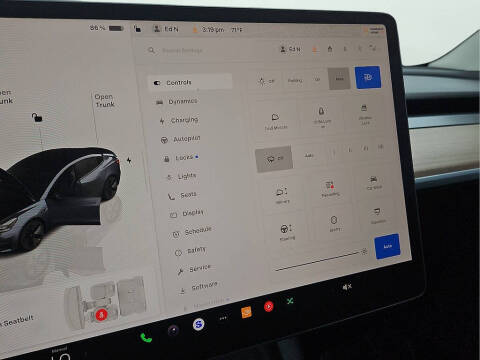Tap the round-icon tile under Sentry
Image resolution: width=480 pixels, height=360 pixels.
click(x=334, y=223)
